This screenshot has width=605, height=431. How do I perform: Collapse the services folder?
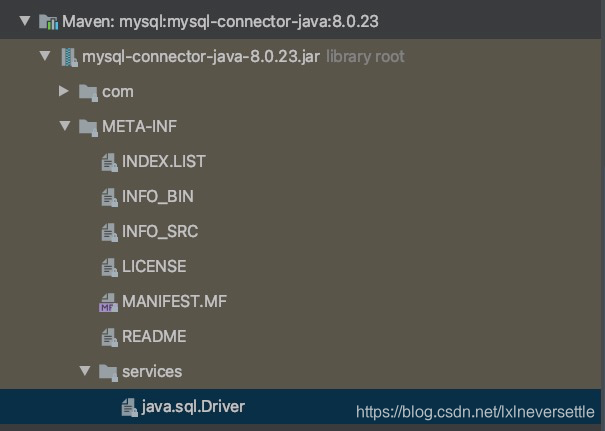point(85,371)
